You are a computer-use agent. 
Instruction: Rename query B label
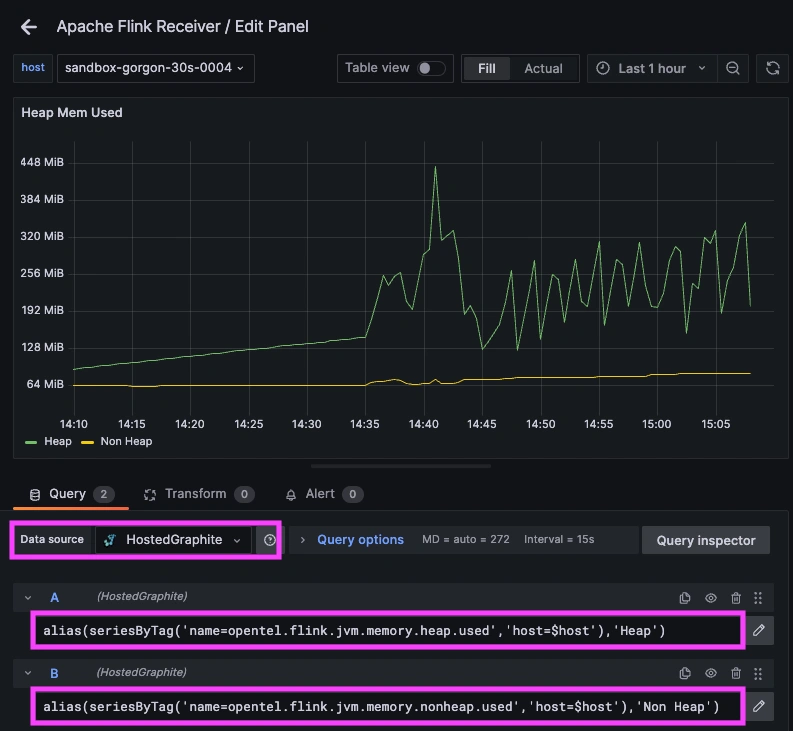[55, 673]
